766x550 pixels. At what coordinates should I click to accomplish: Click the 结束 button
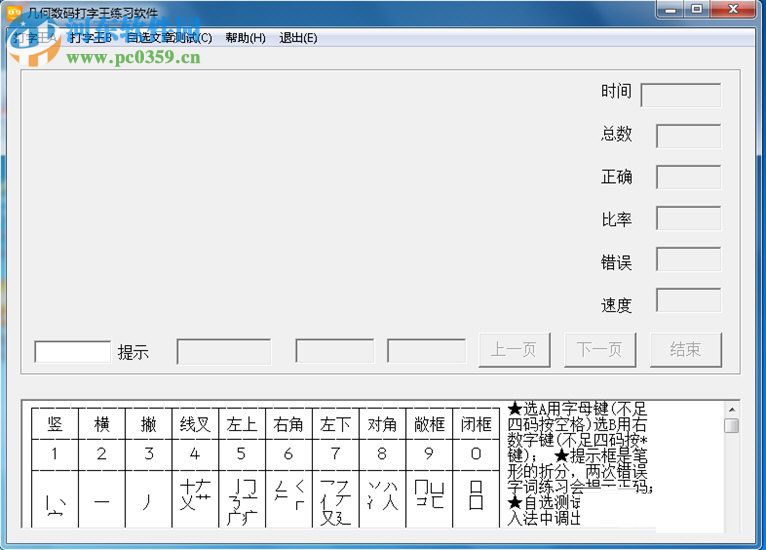[x=686, y=350]
